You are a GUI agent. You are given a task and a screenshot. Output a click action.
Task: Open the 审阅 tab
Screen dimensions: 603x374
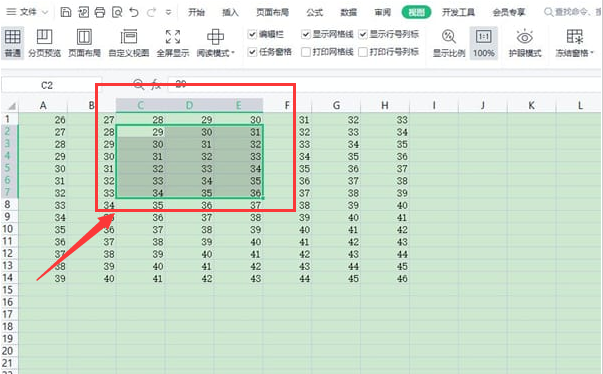coord(383,13)
